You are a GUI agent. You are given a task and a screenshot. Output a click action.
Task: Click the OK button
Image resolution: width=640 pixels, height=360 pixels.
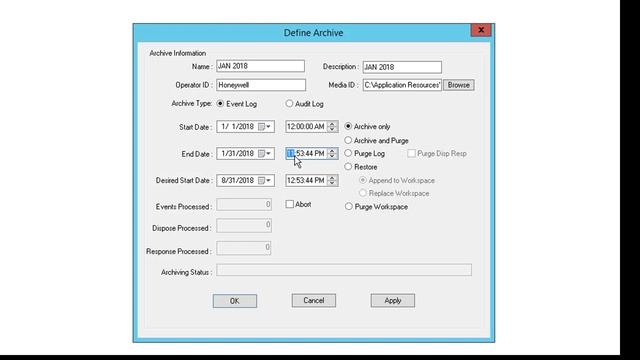235,301
